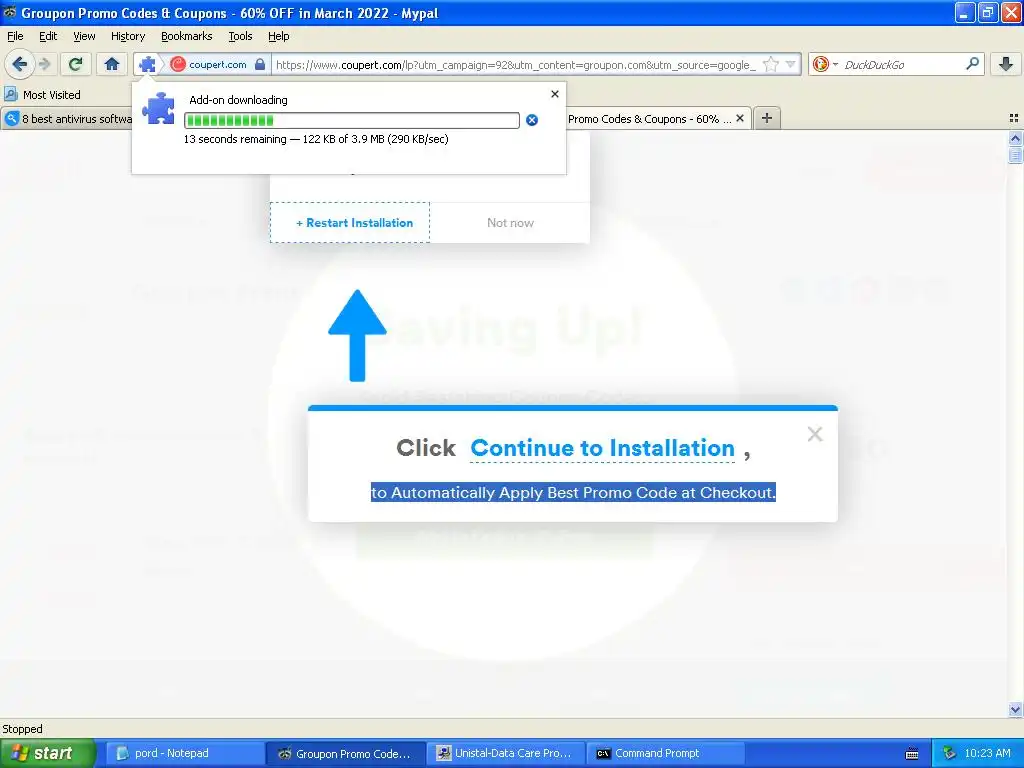Close the Continue to Installation dialog
This screenshot has height=768, width=1024.
[x=814, y=434]
